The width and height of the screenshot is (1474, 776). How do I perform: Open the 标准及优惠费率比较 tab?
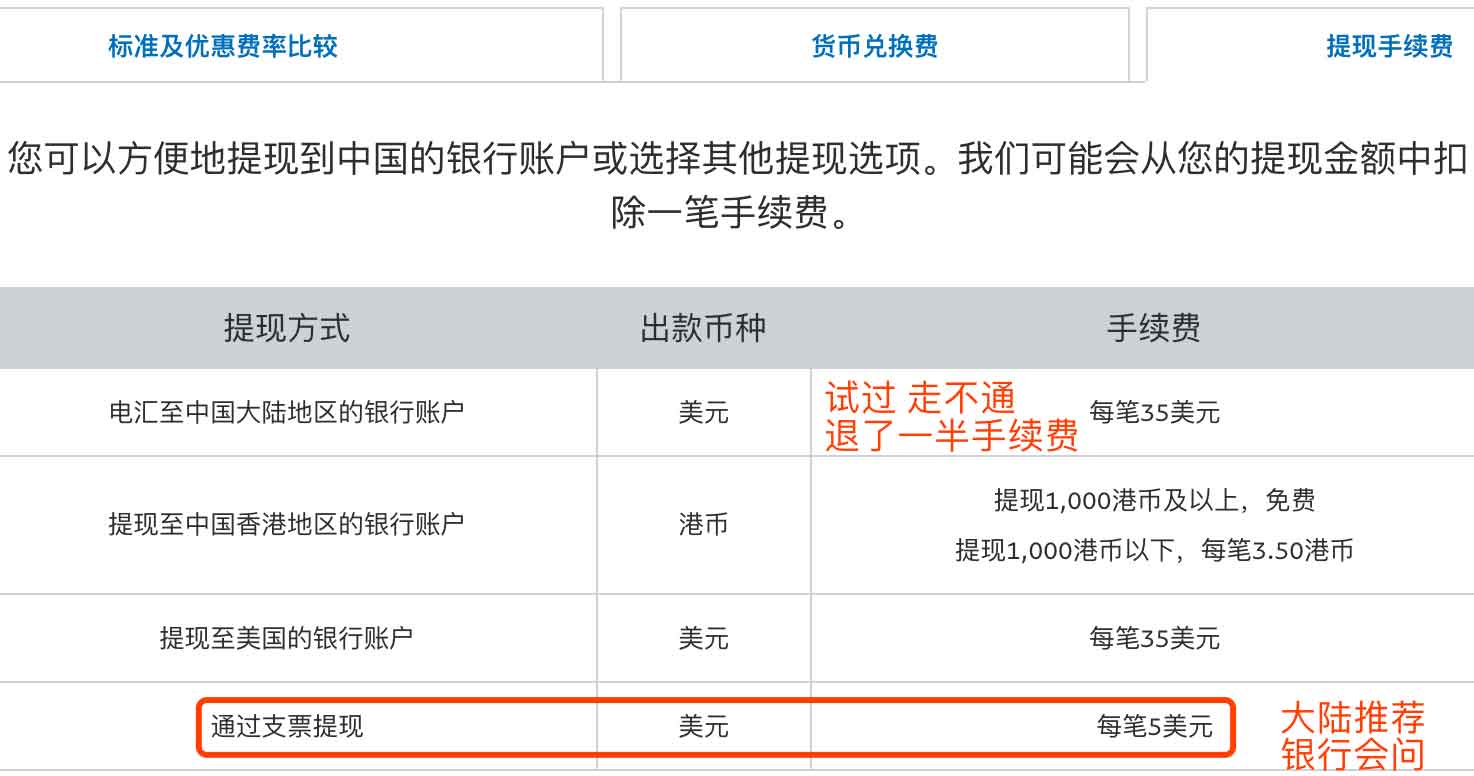223,46
